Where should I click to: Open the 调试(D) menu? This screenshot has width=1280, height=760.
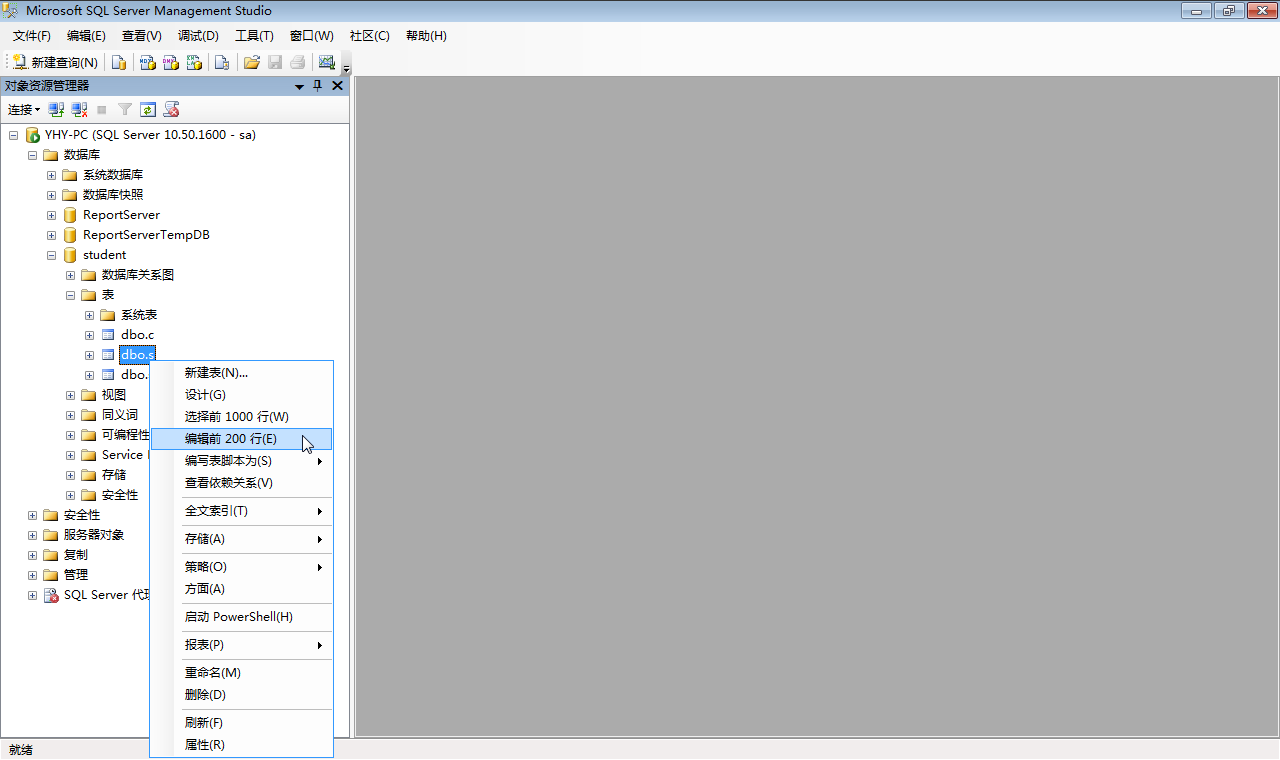[198, 36]
